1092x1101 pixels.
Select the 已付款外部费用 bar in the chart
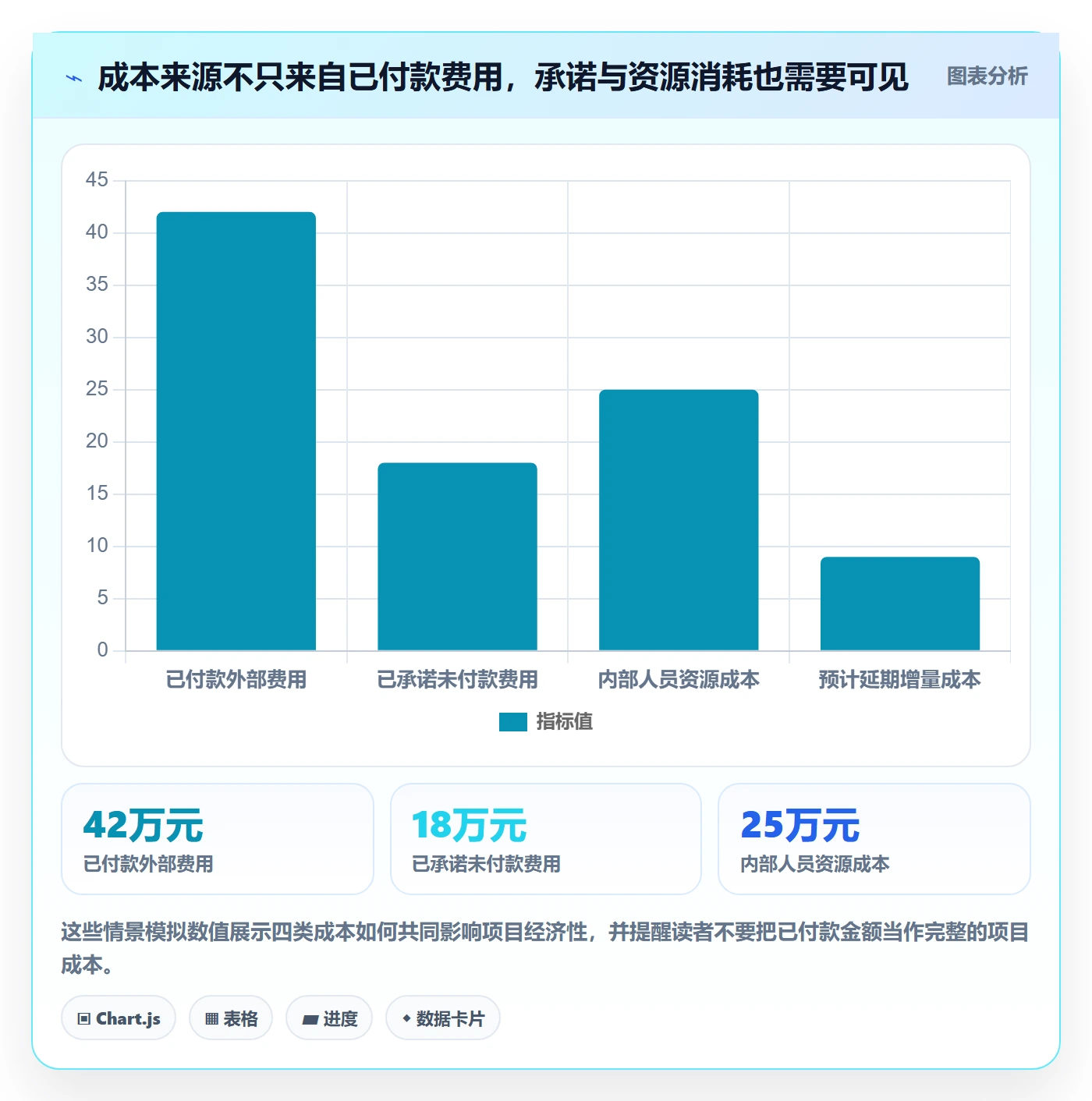pos(236,431)
